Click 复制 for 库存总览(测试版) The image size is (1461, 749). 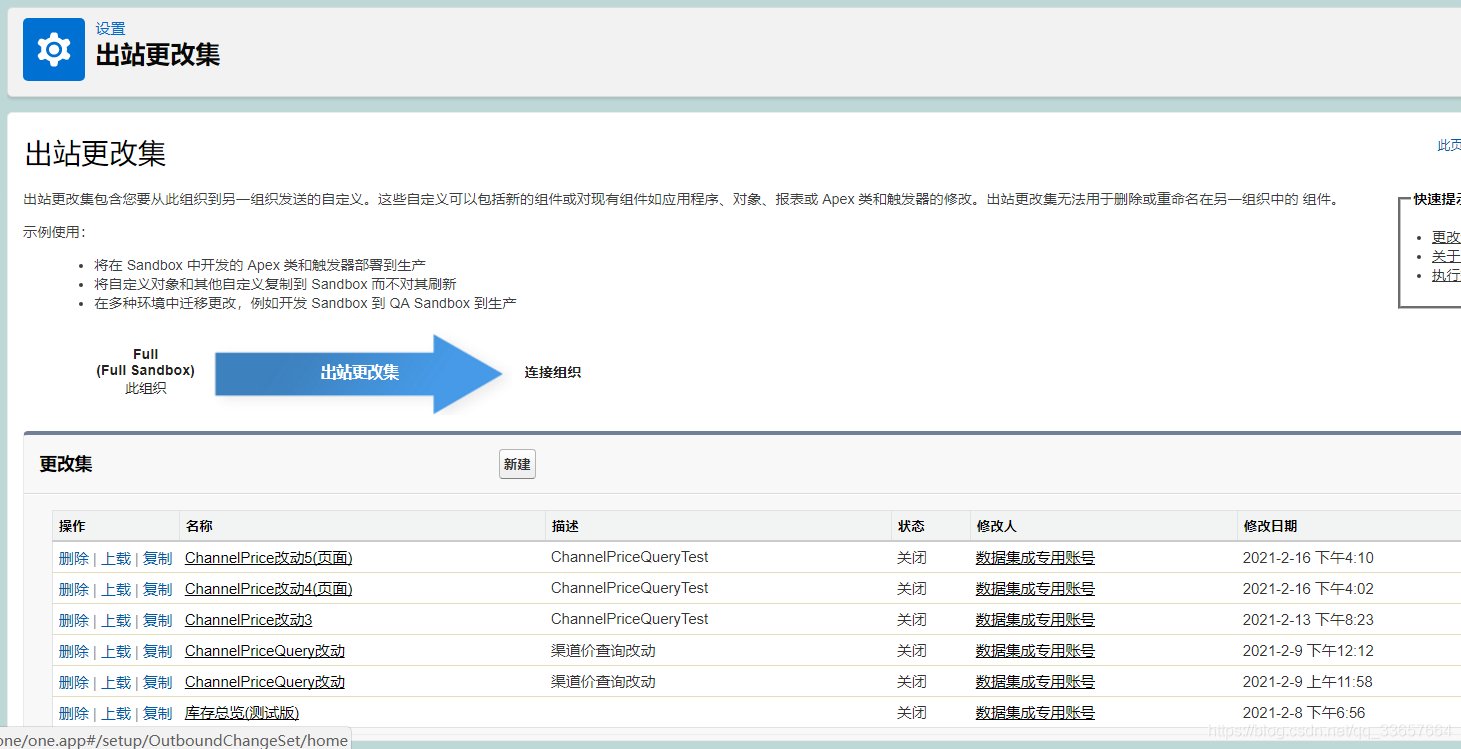tap(158, 713)
